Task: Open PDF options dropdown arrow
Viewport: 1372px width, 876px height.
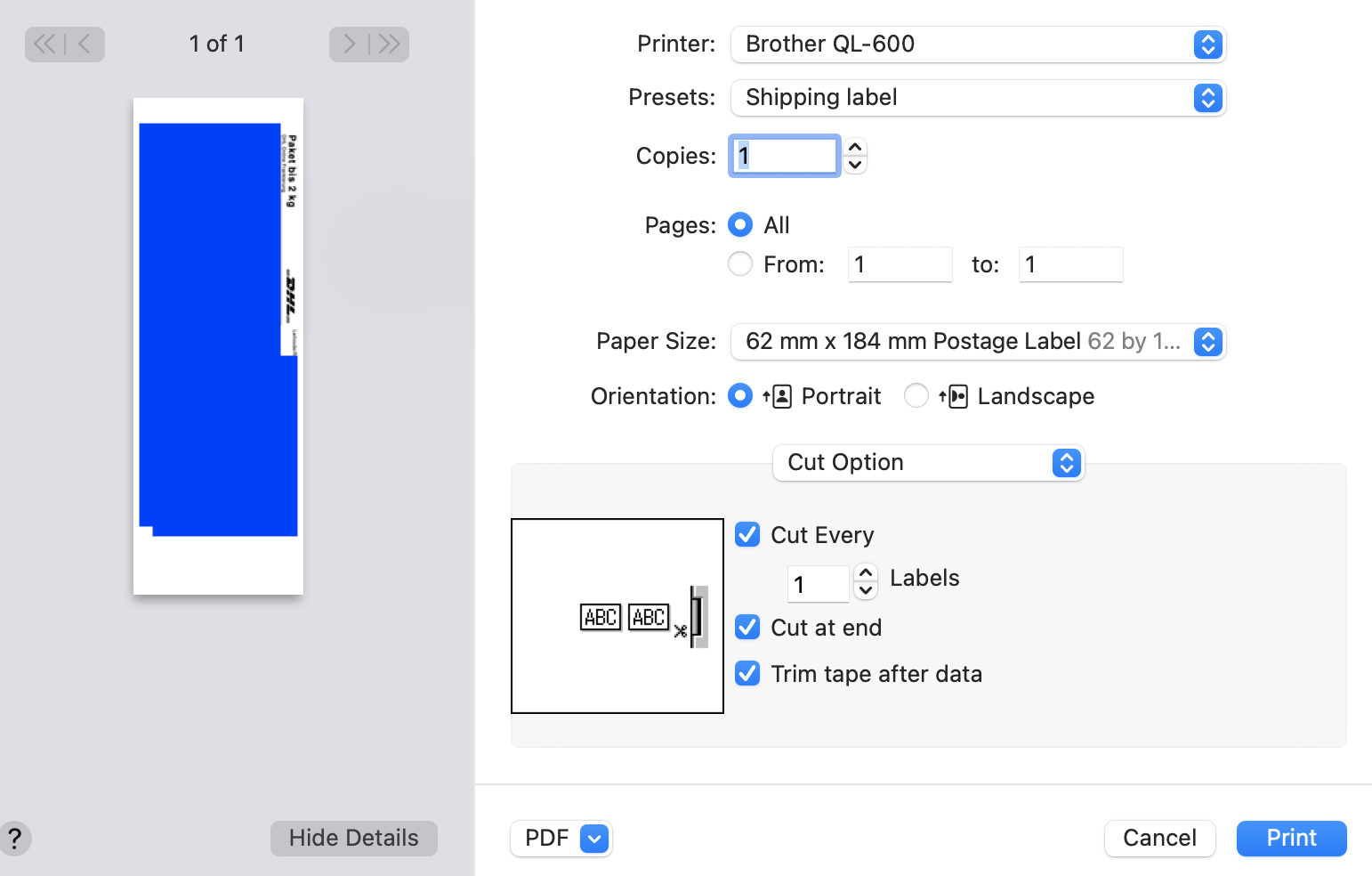Action: pos(594,838)
